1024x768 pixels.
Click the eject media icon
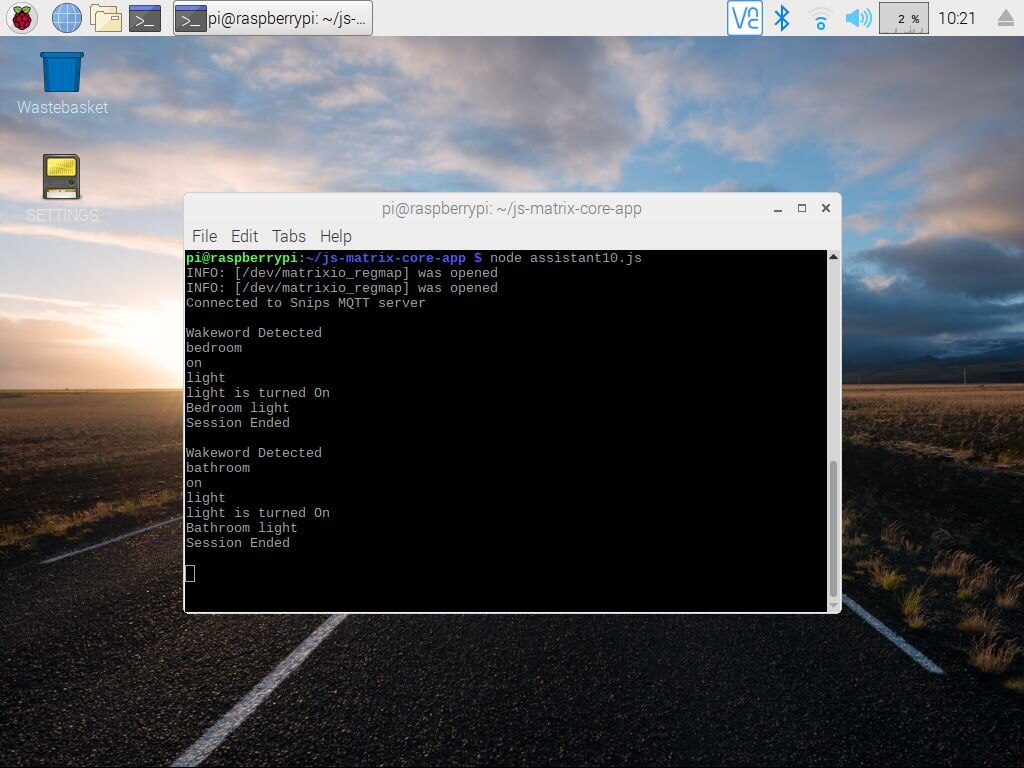pyautogui.click(x=1005, y=18)
